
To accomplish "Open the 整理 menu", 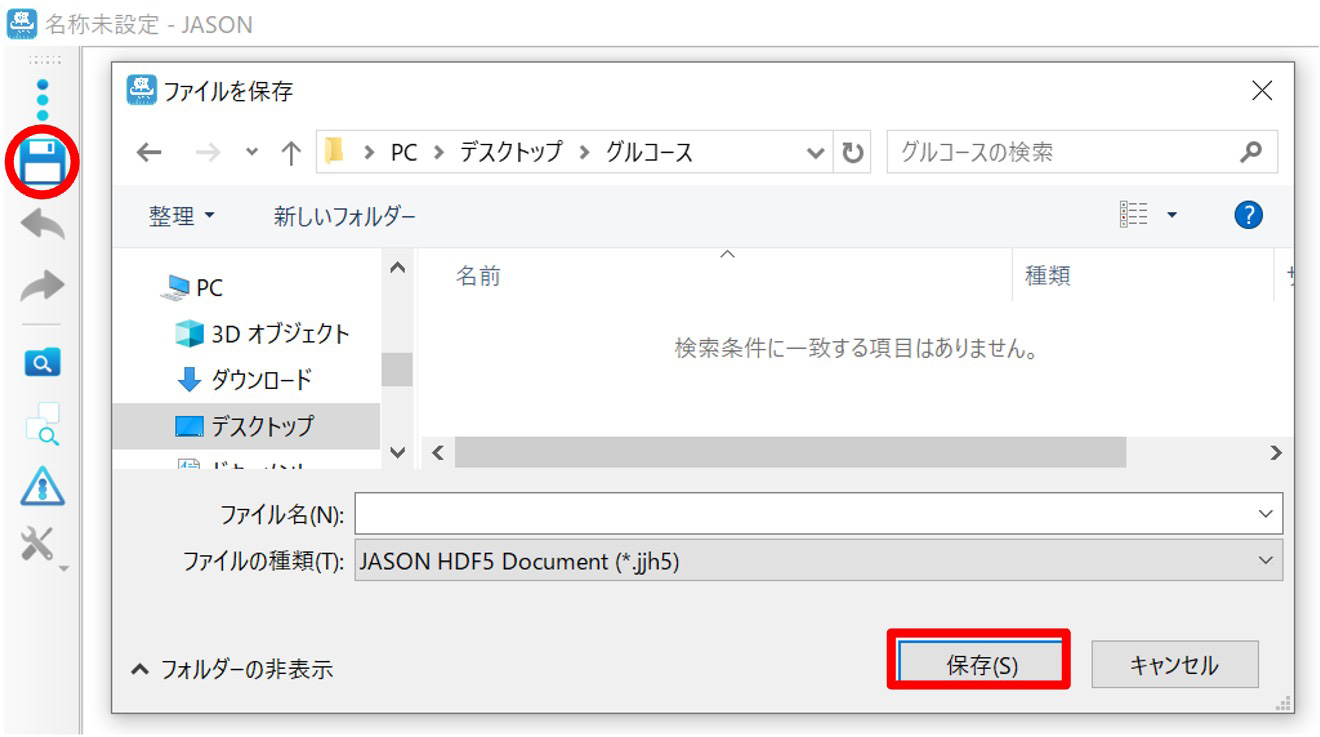I will pos(181,216).
